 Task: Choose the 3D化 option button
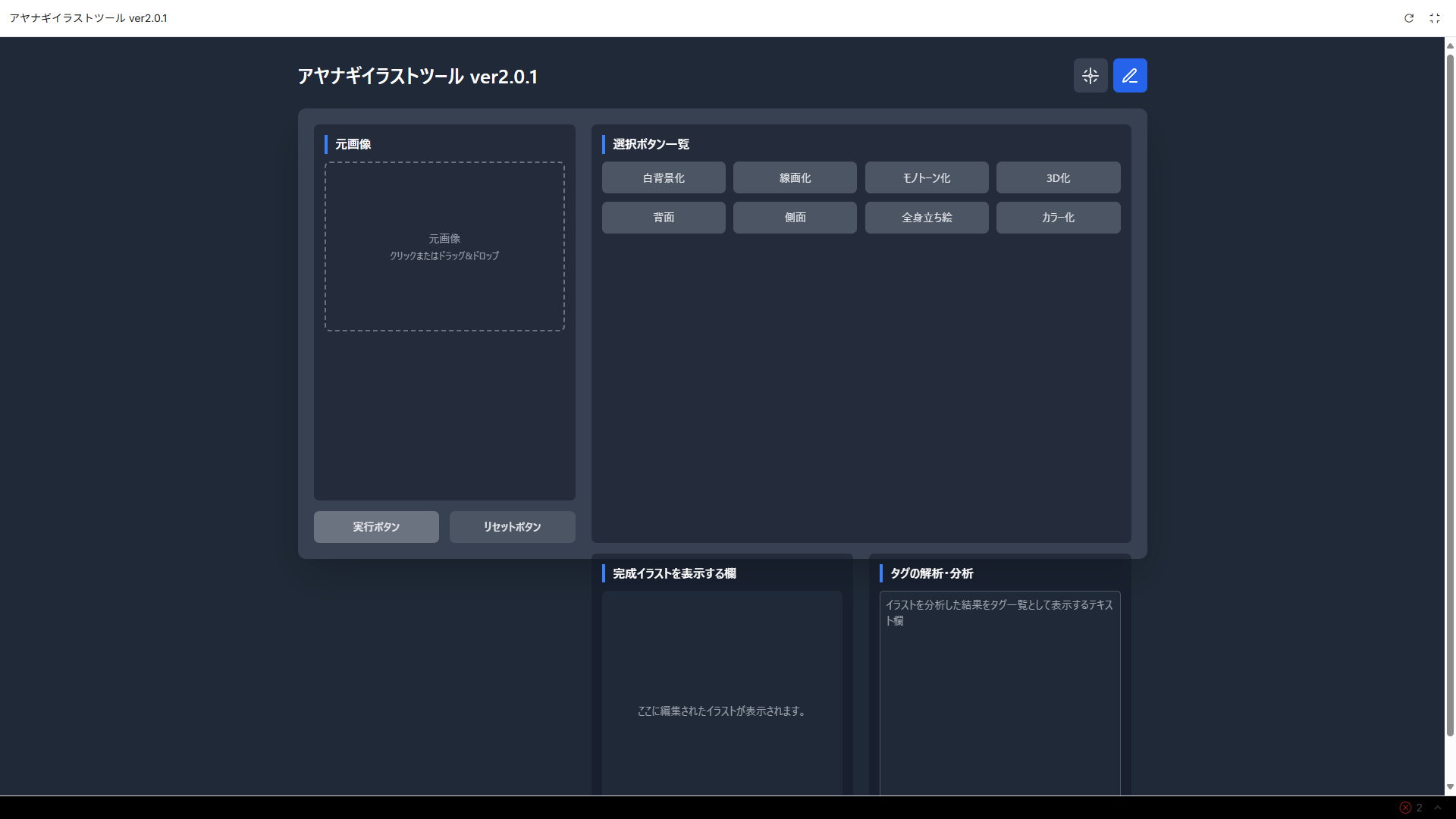[1058, 177]
